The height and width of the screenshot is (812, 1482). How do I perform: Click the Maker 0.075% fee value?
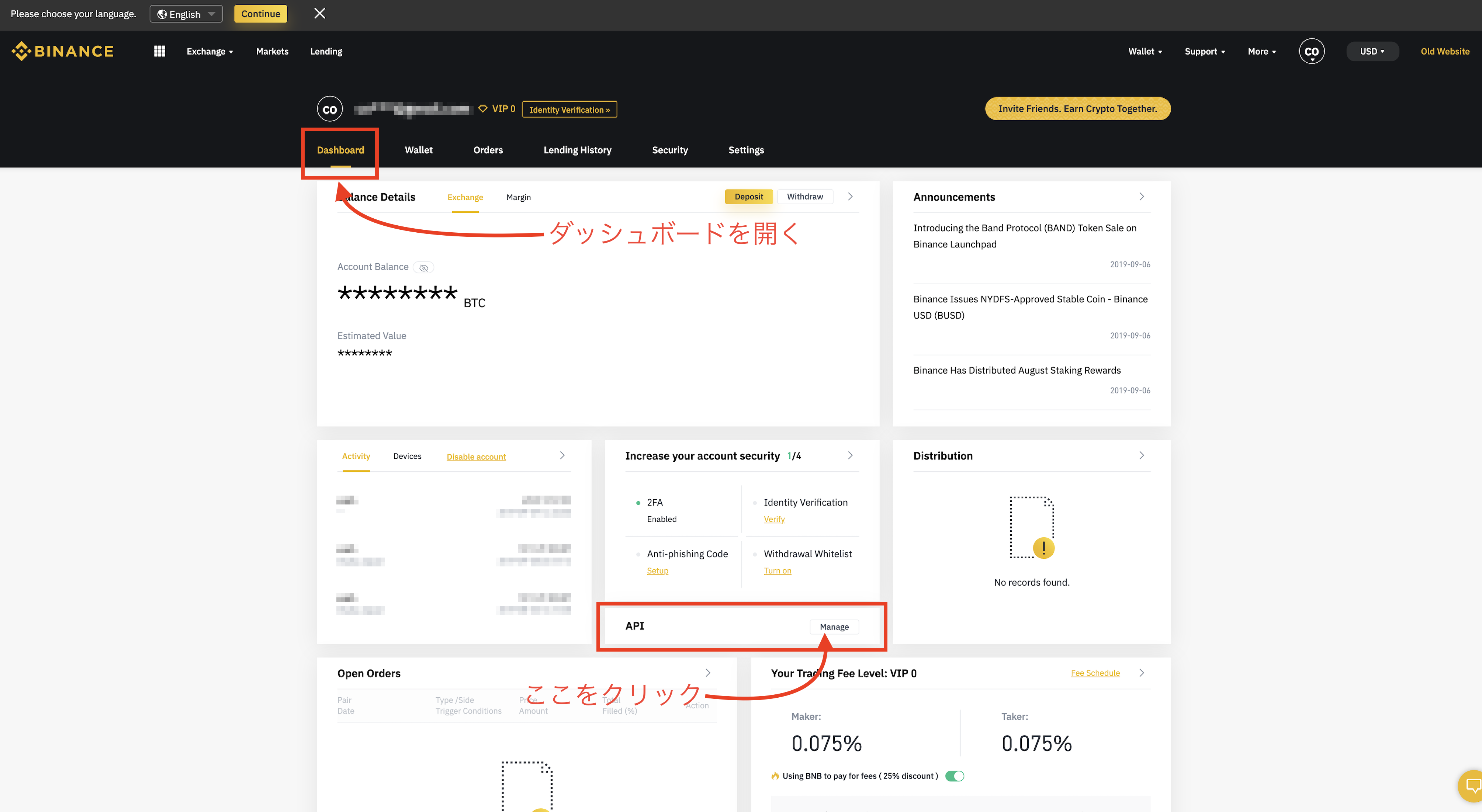coord(826,743)
